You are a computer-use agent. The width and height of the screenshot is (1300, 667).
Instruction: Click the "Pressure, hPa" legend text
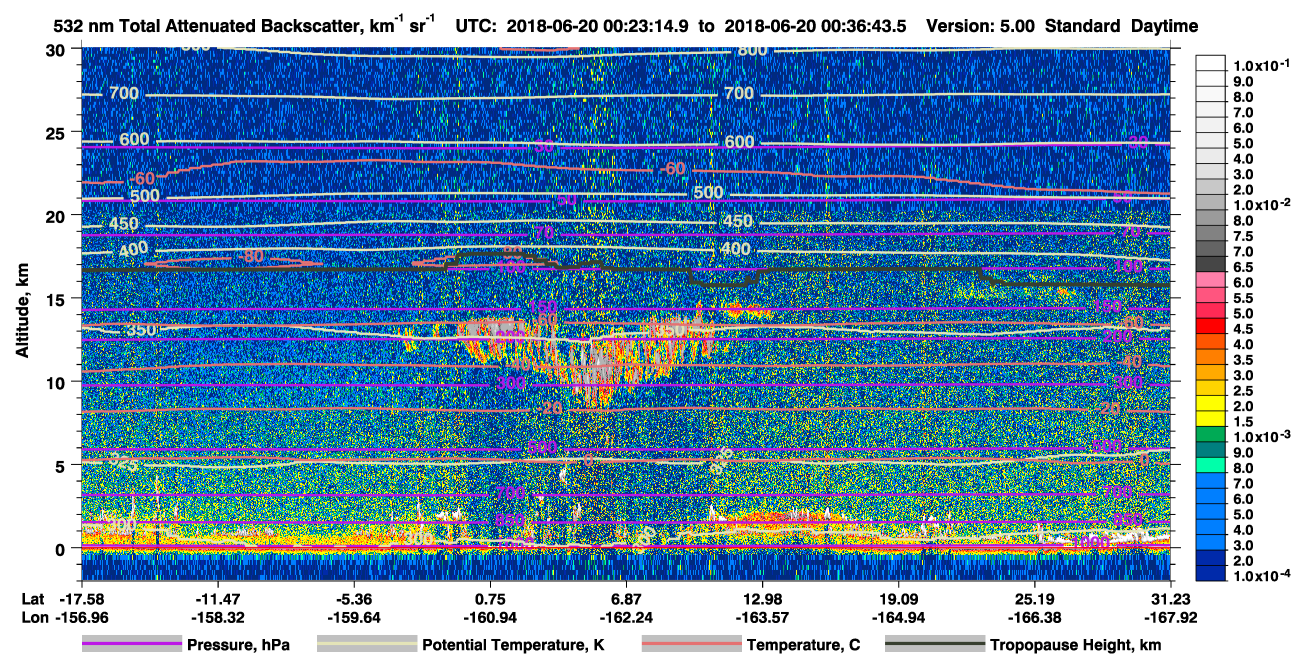pos(238,646)
